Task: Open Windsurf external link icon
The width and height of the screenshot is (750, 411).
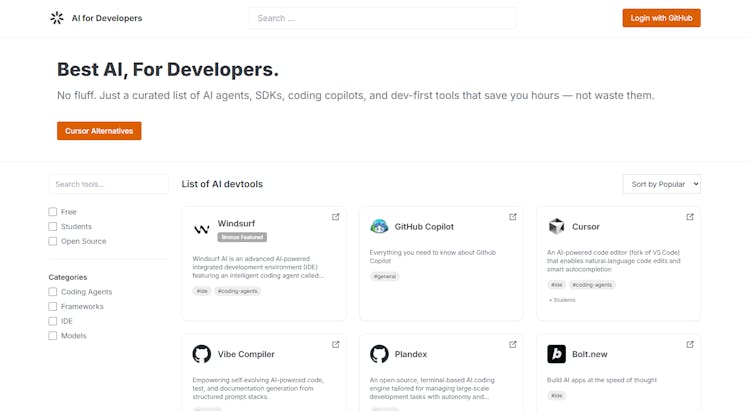Action: 336,217
